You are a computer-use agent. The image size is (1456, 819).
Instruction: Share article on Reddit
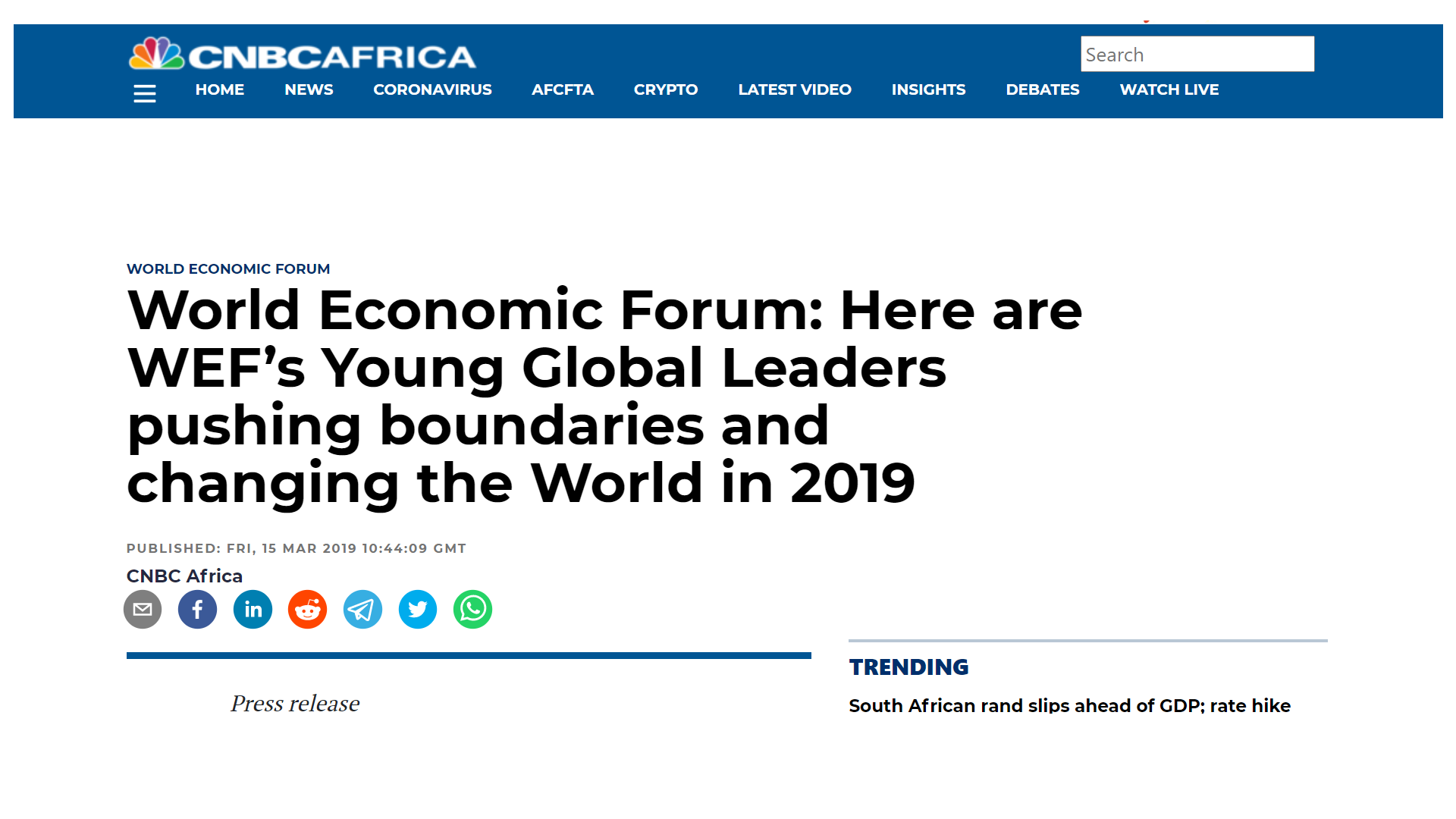(307, 610)
